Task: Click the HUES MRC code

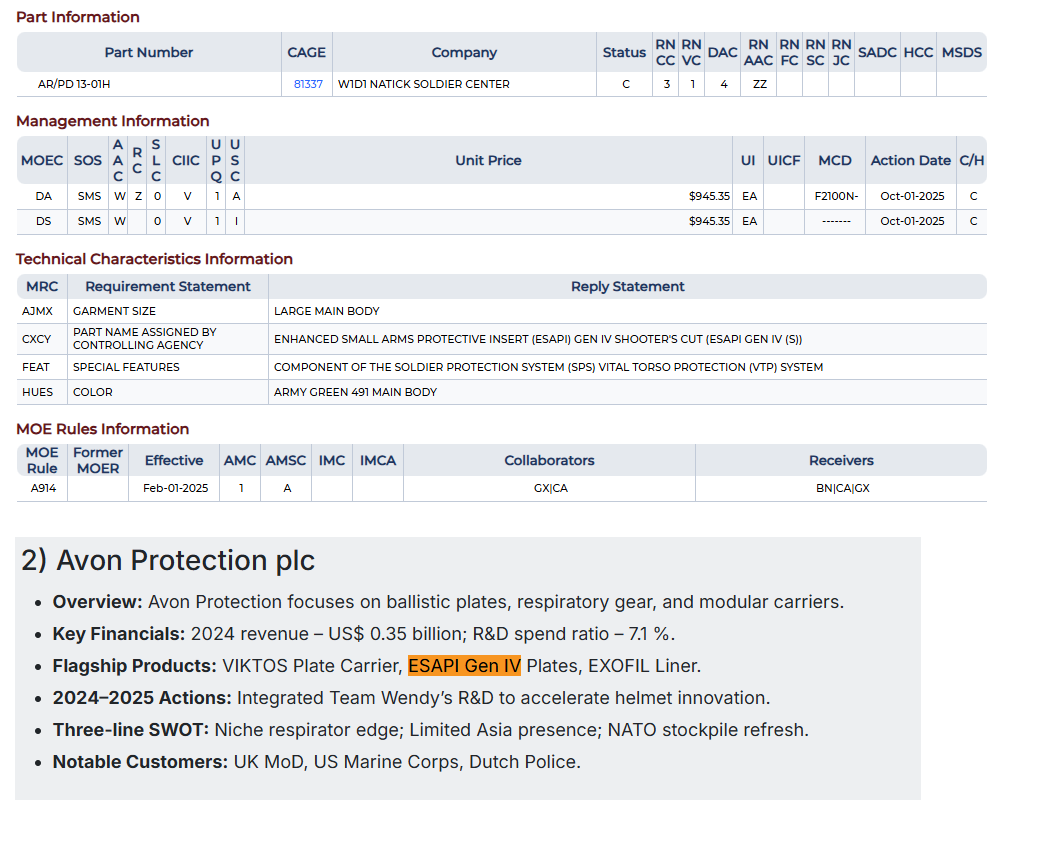Action: click(37, 392)
